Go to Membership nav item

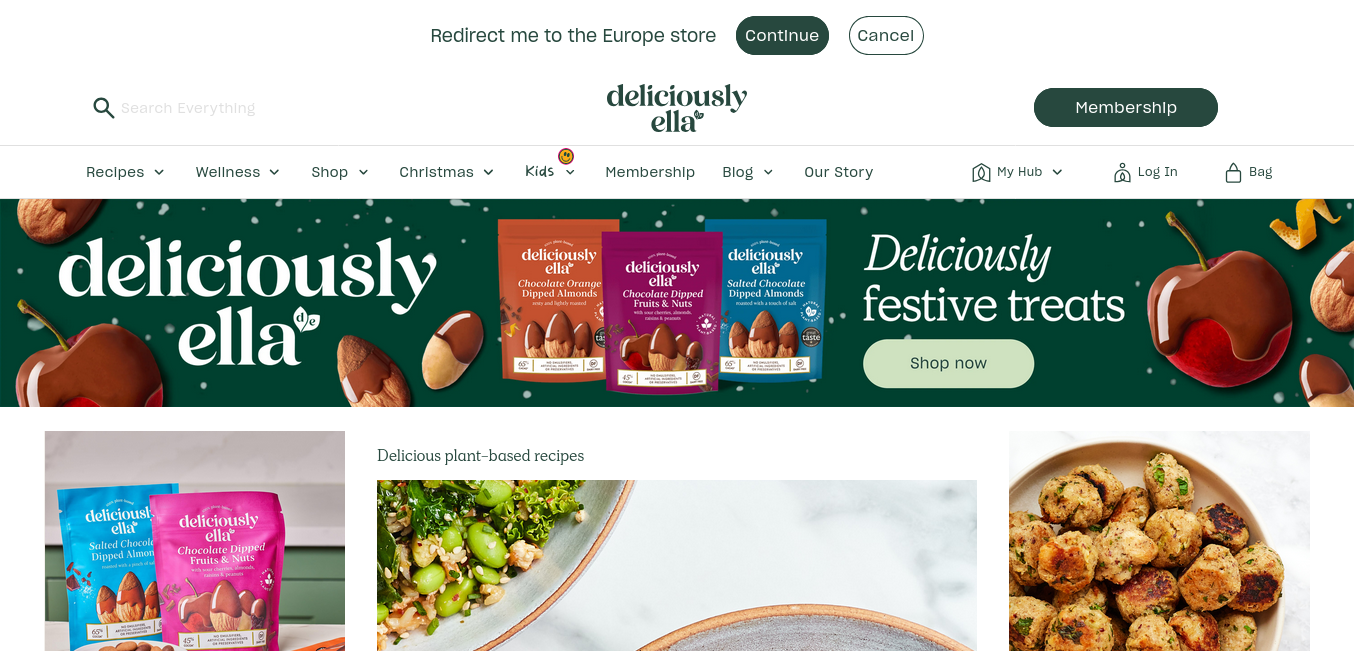pyautogui.click(x=650, y=172)
